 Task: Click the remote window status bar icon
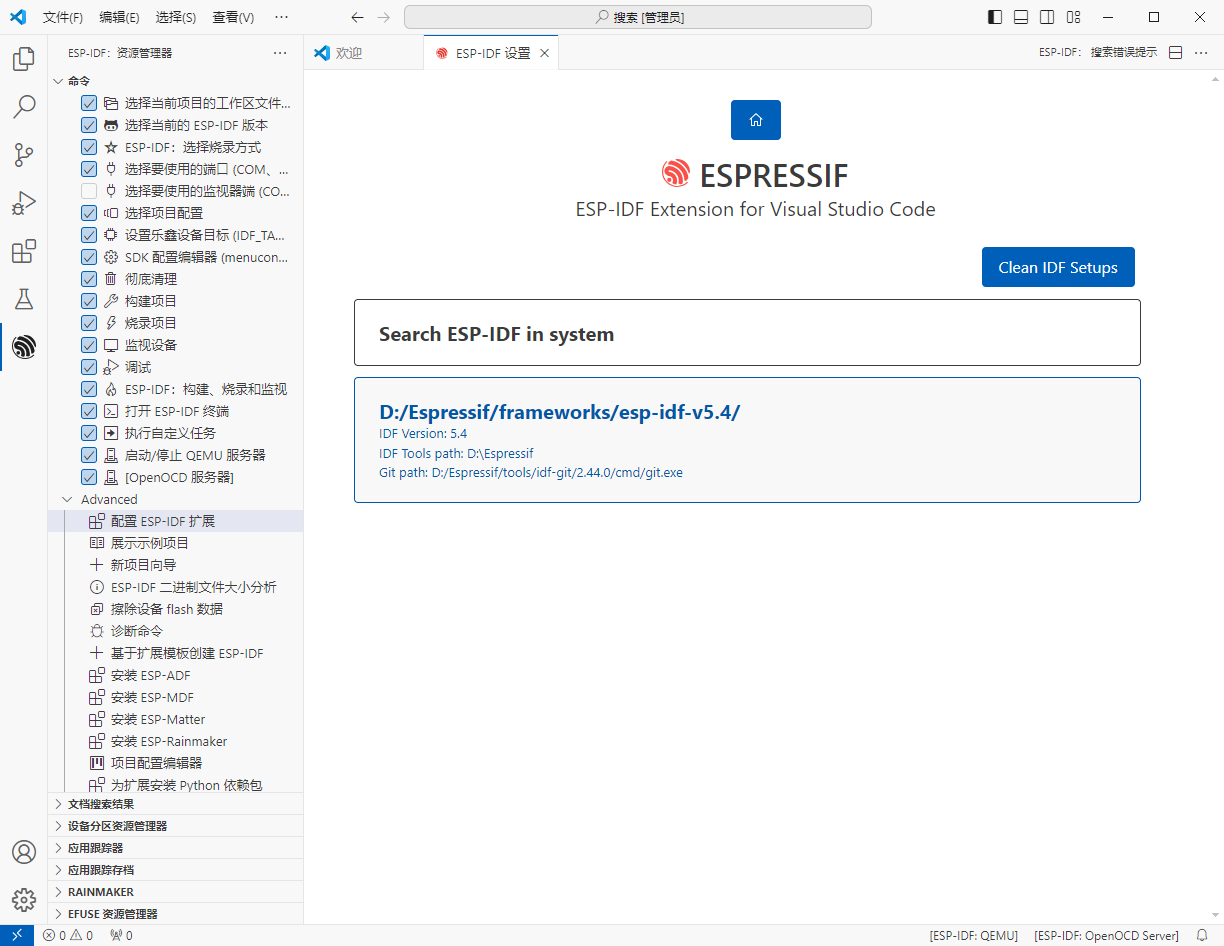17,936
